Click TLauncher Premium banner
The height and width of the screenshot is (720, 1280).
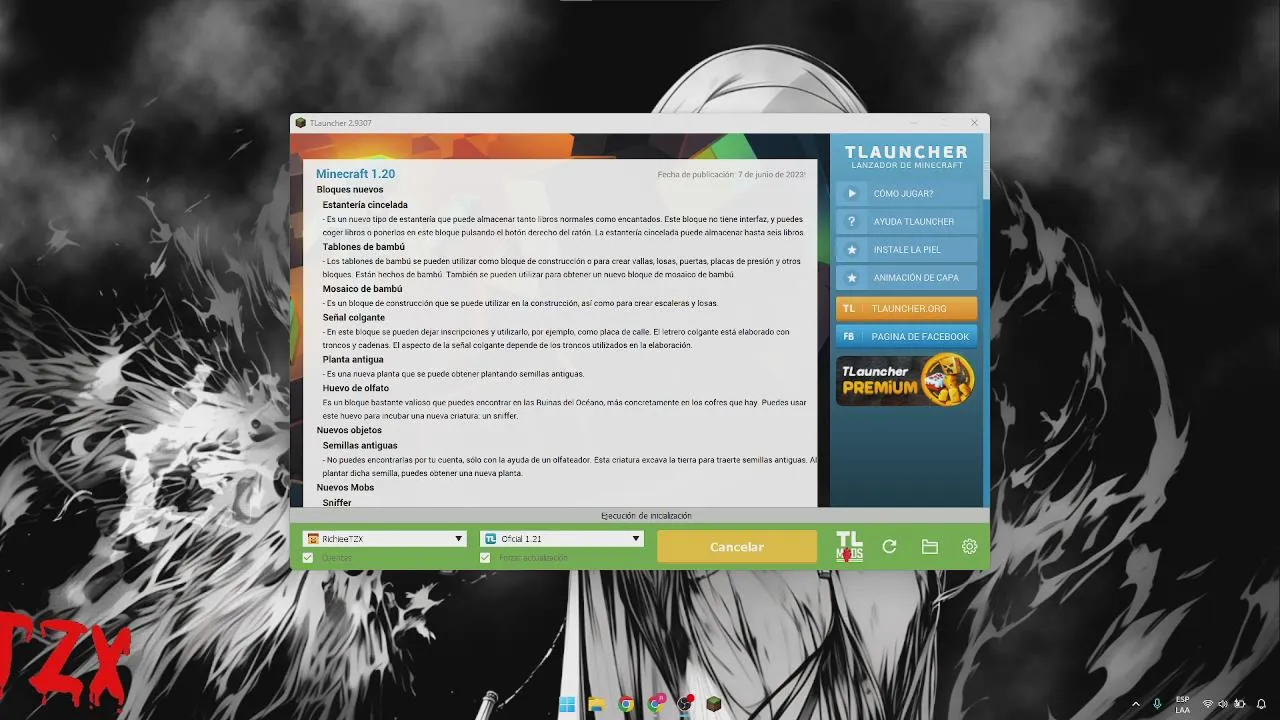pos(905,380)
